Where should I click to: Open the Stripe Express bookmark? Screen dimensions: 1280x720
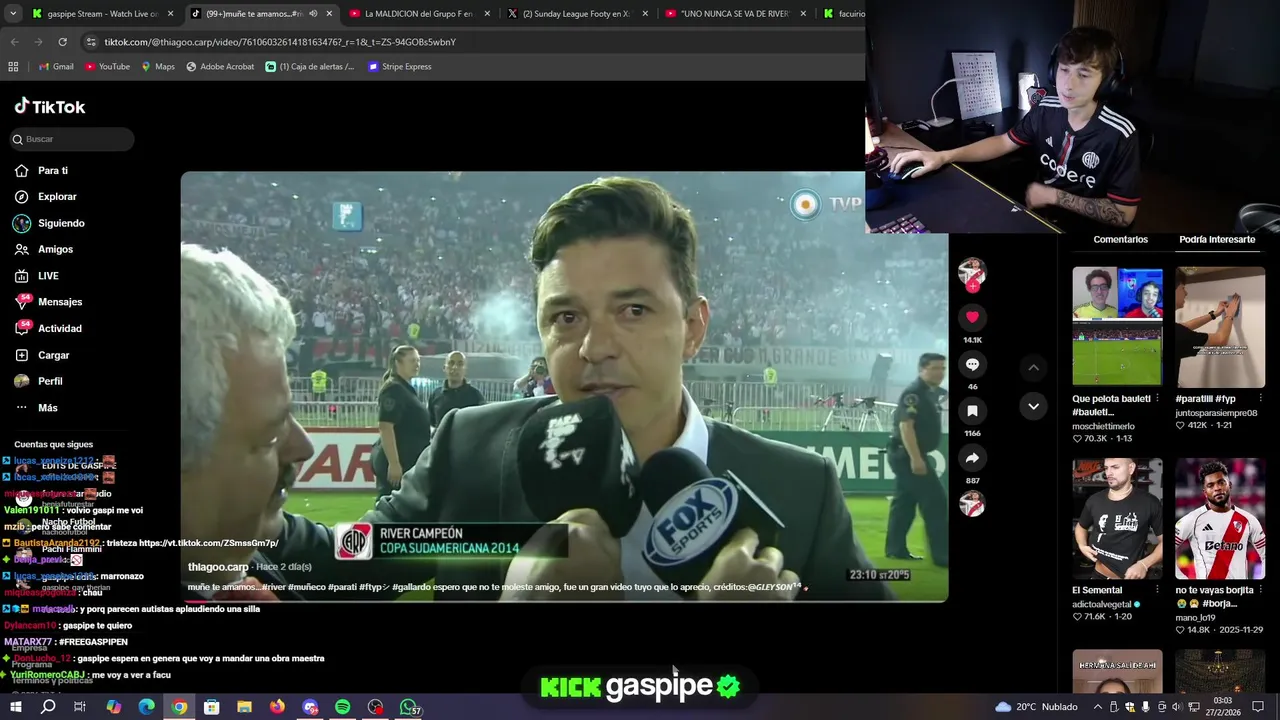[x=400, y=67]
